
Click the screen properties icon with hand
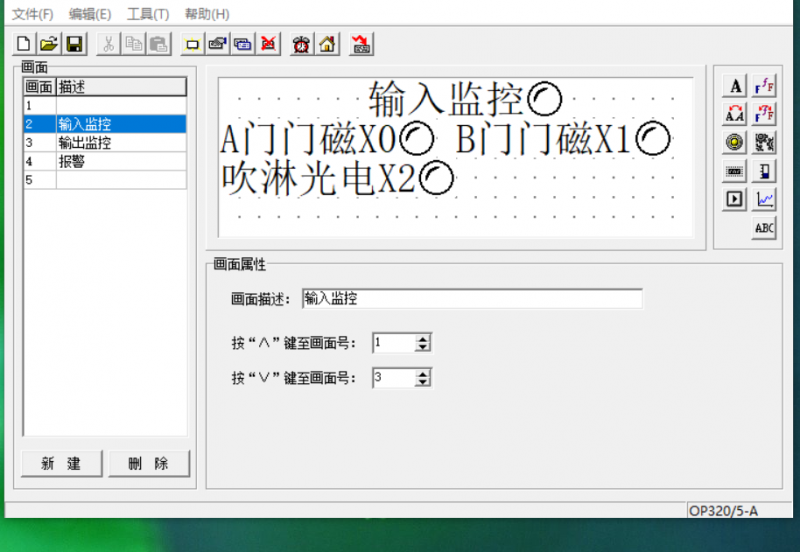coord(218,44)
